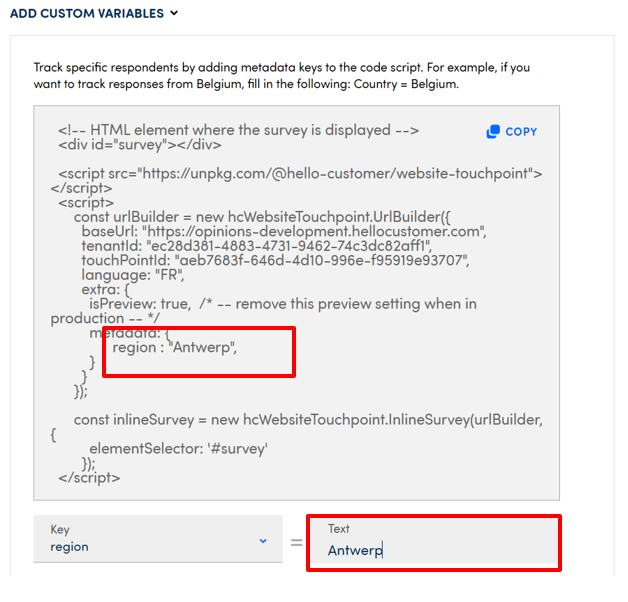Click the baseUrl line in the script
This screenshot has height=602, width=628.
283,231
